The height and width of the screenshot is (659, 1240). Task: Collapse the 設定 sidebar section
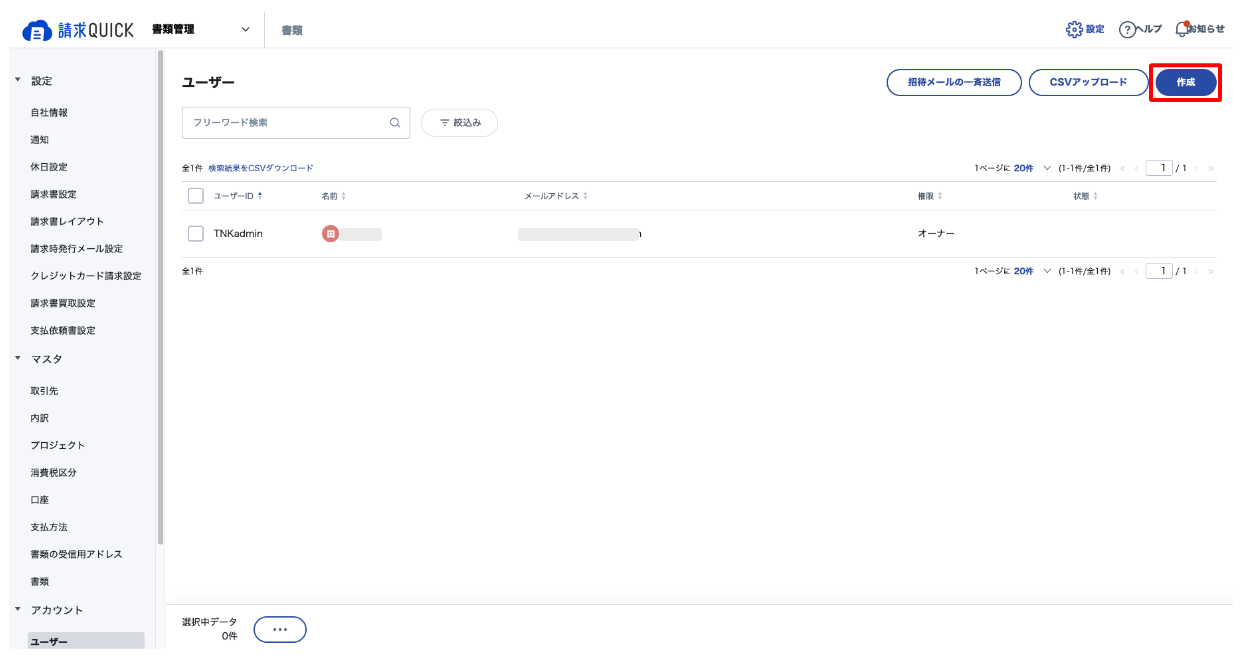pos(18,81)
